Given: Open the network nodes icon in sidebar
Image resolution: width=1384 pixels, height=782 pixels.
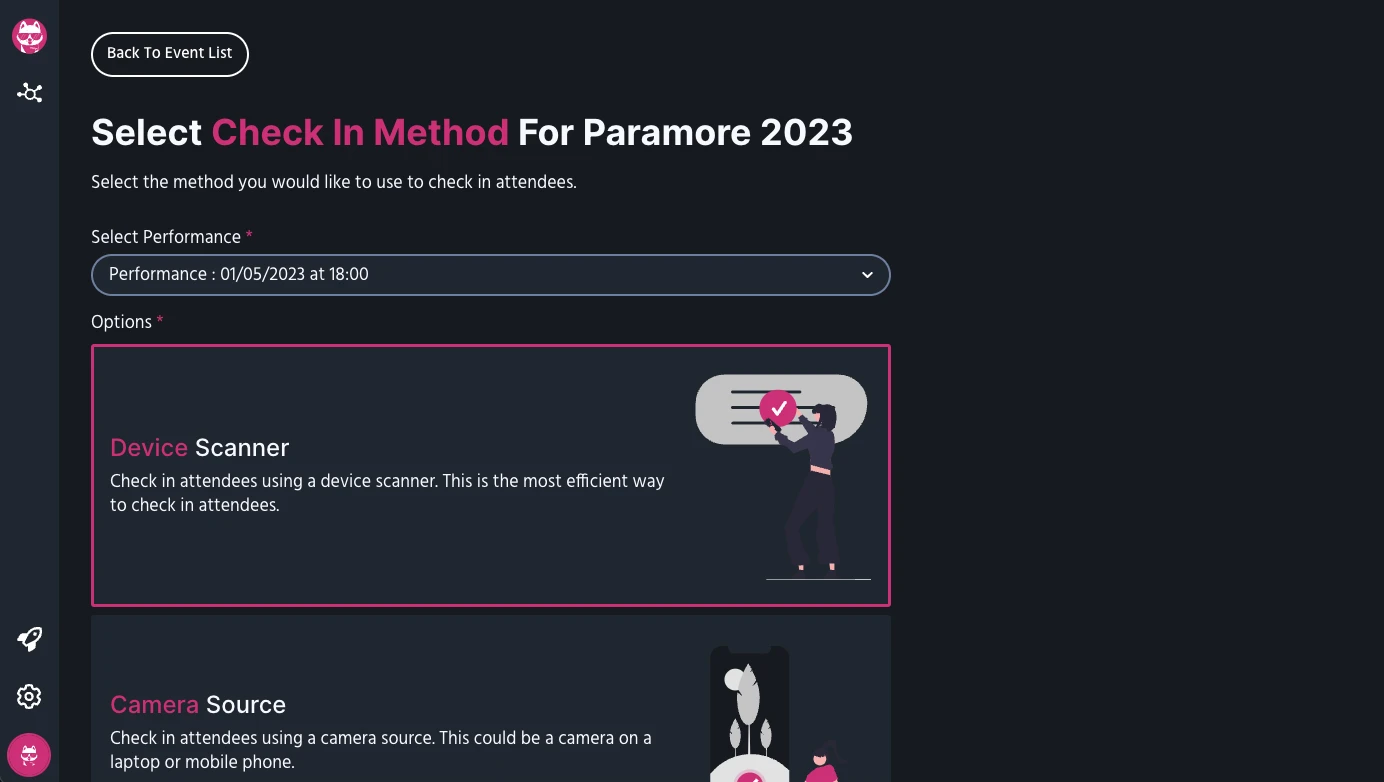Looking at the screenshot, I should [29, 93].
